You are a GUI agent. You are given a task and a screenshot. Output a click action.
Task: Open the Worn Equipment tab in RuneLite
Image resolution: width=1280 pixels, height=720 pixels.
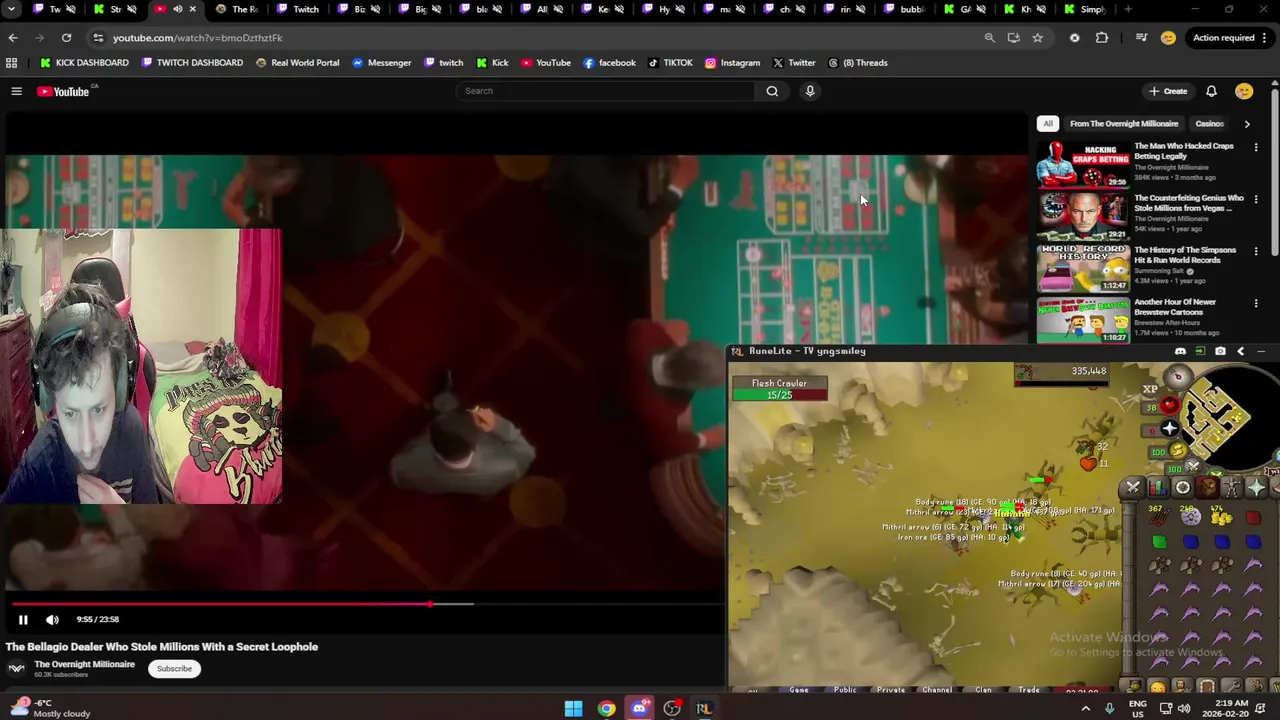[x=1232, y=488]
